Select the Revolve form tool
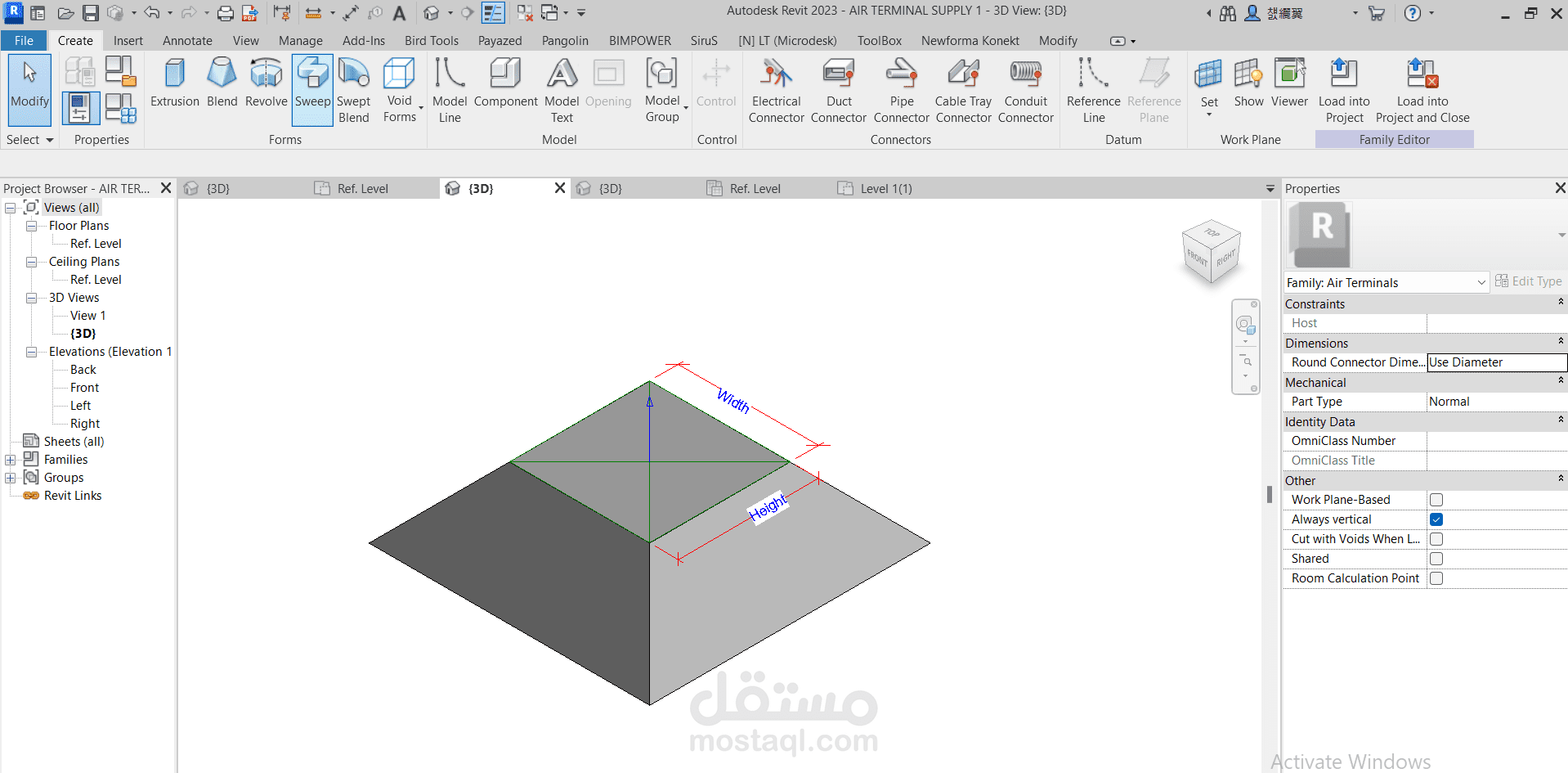The width and height of the screenshot is (1568, 773). click(x=266, y=83)
